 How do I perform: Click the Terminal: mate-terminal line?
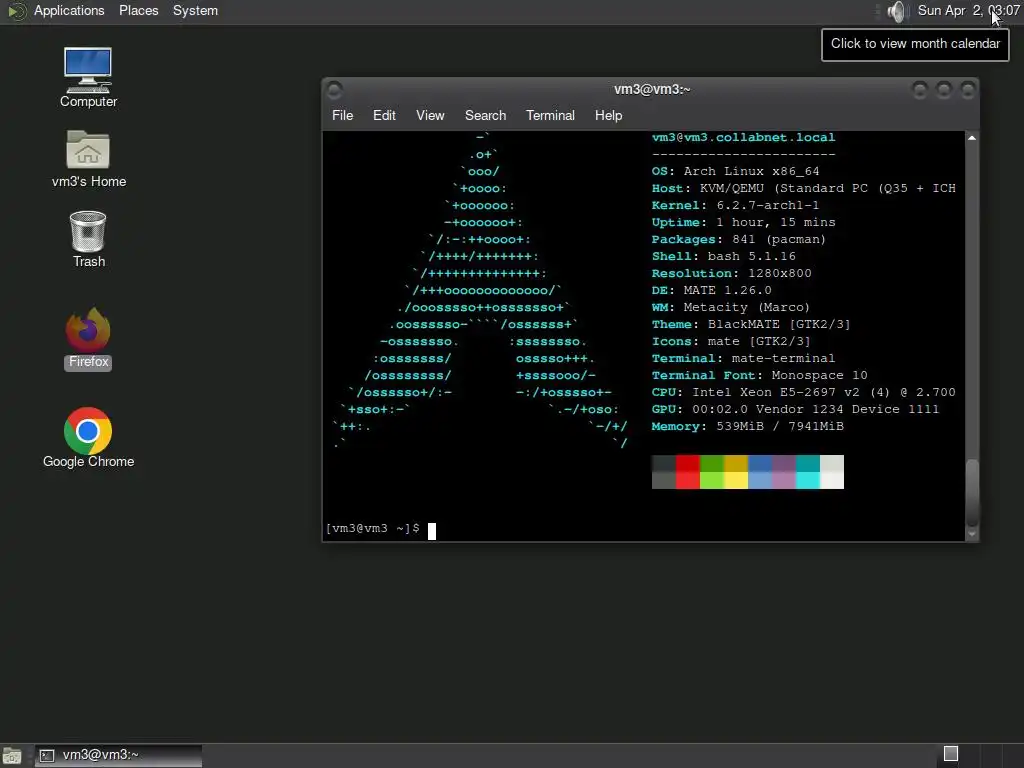click(743, 358)
